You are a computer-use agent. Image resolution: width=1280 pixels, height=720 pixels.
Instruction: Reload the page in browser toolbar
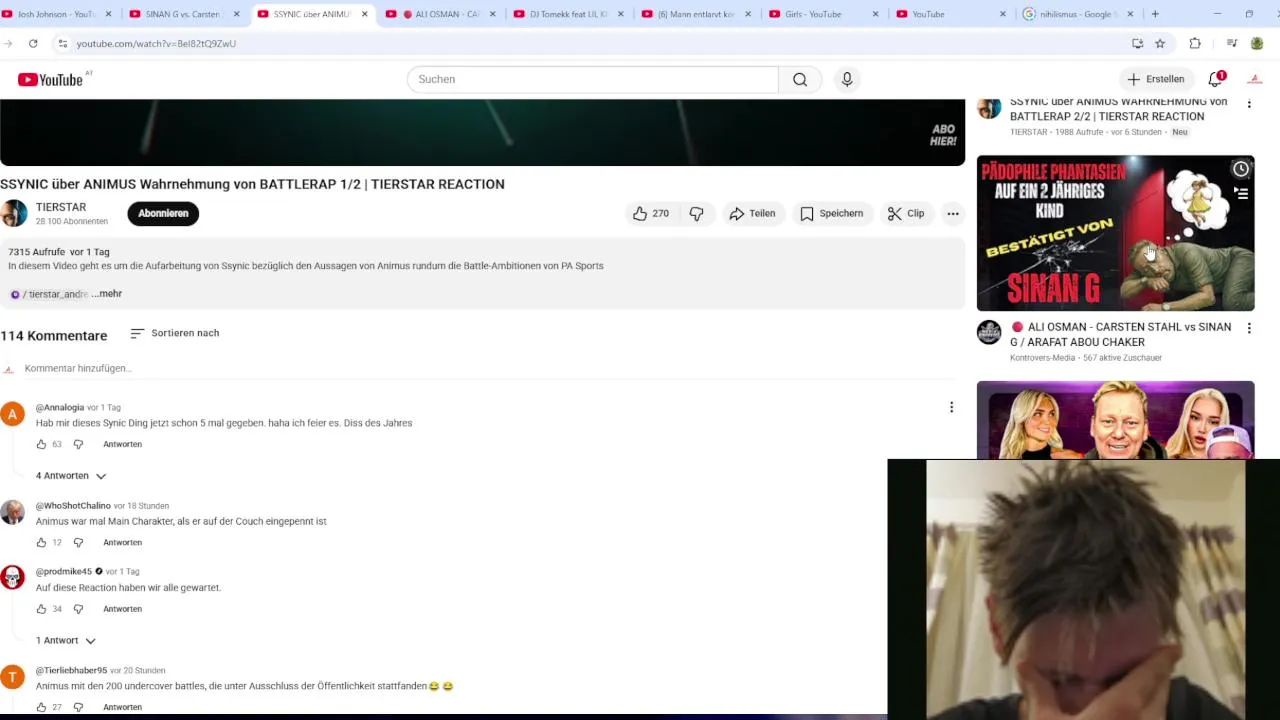click(33, 43)
